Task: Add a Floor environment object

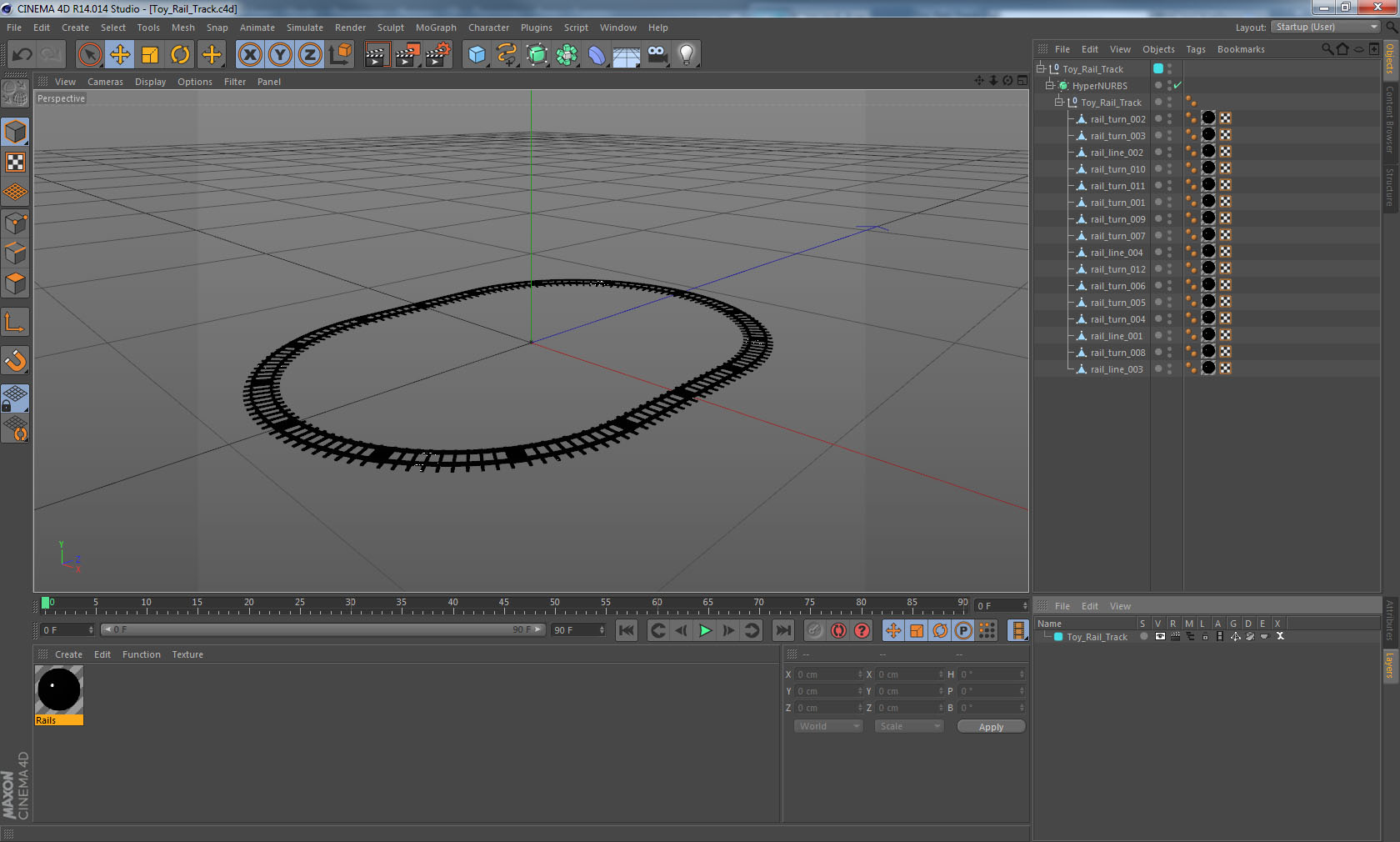Action: click(627, 55)
